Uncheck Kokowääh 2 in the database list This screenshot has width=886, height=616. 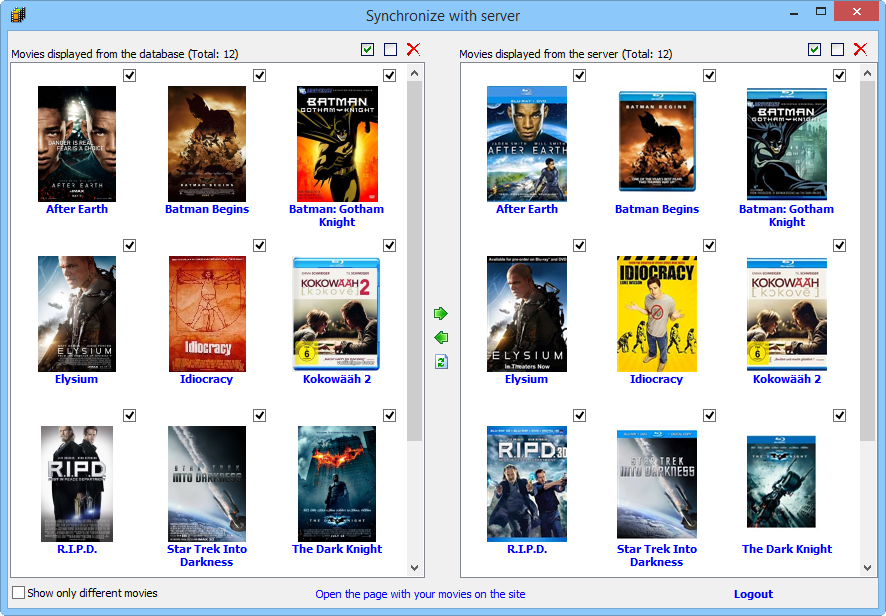pos(389,245)
